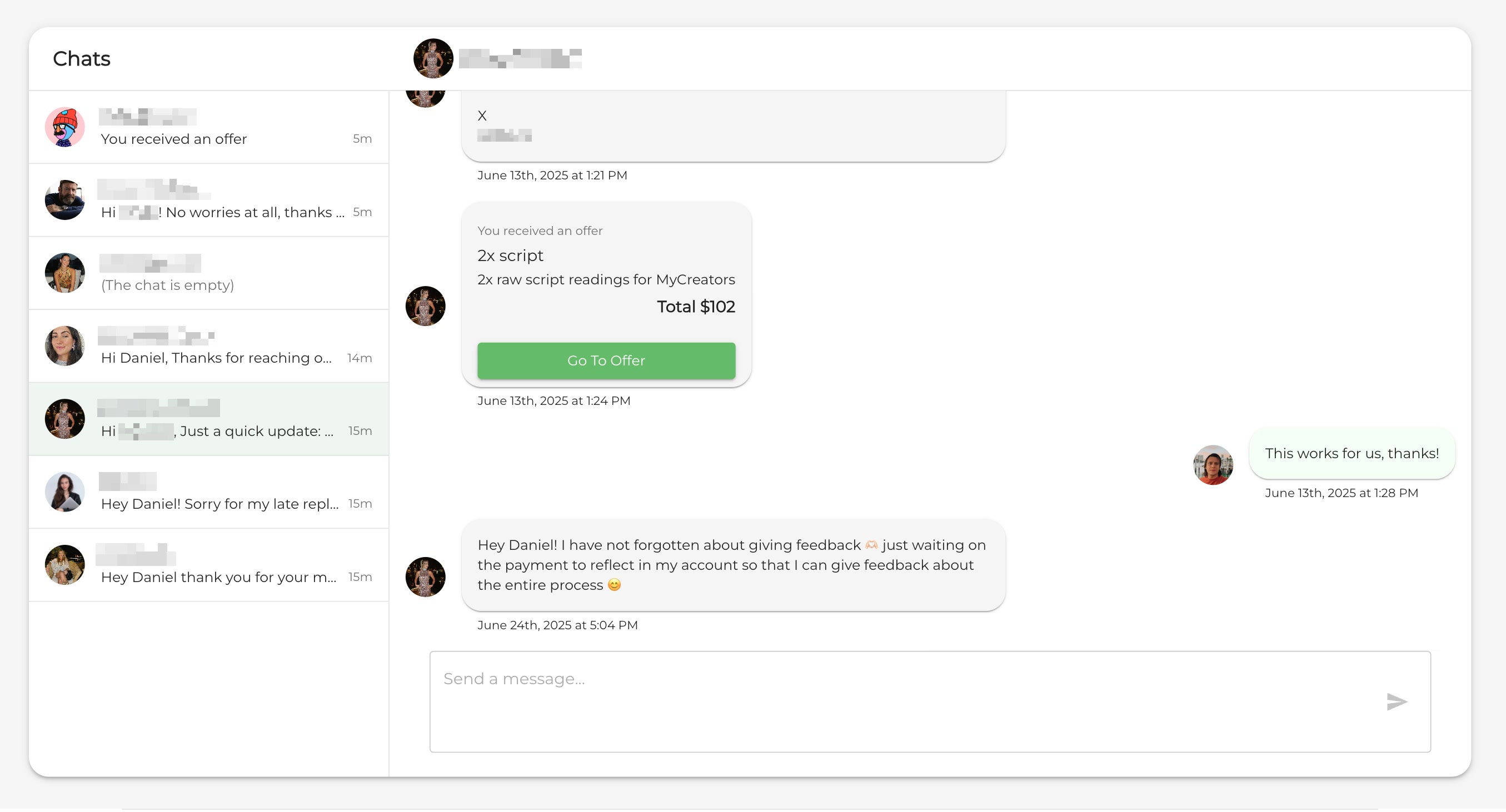Click avatar beside 'thank you for your m...' chat
Image resolution: width=1506 pixels, height=812 pixels.
click(65, 565)
